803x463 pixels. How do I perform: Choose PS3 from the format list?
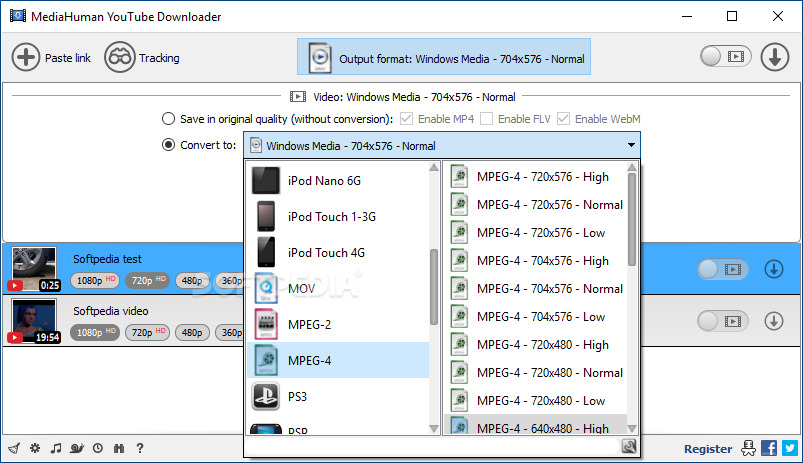point(338,396)
